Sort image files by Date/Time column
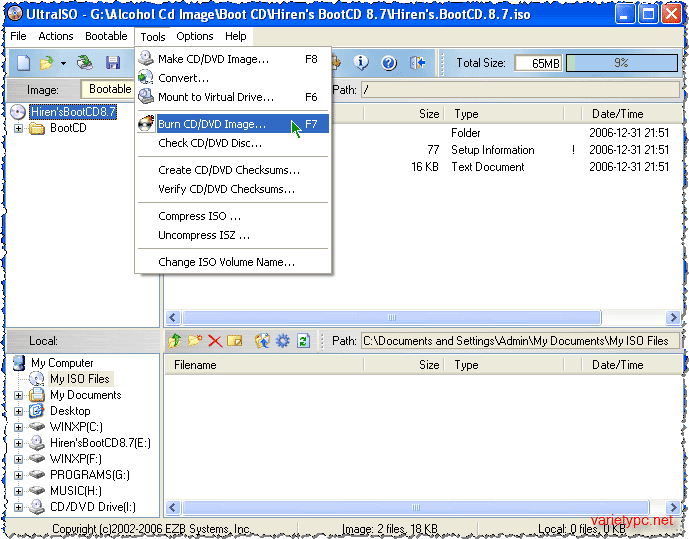The height and width of the screenshot is (539, 689). click(x=632, y=114)
